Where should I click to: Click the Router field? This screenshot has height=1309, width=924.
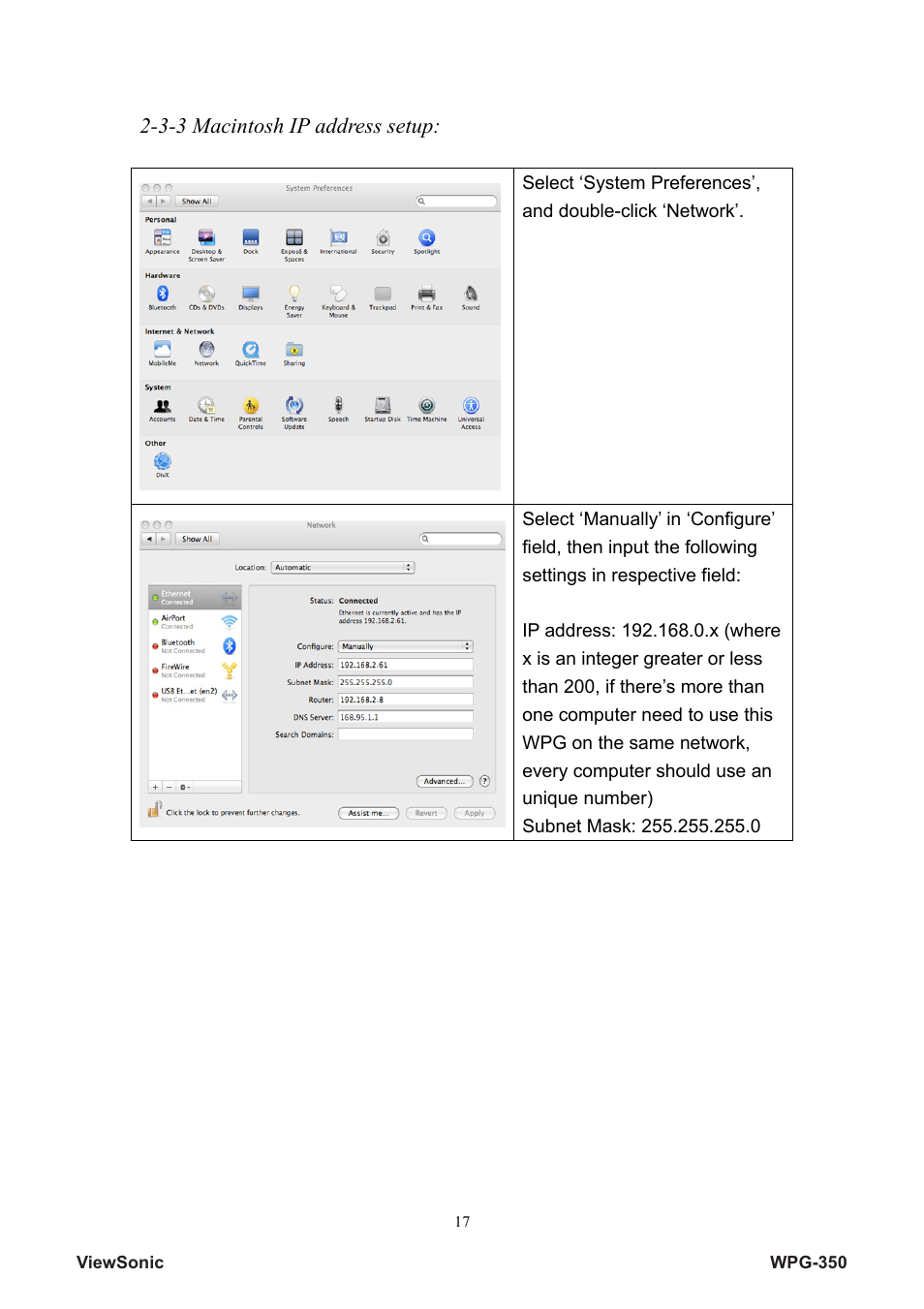[405, 700]
